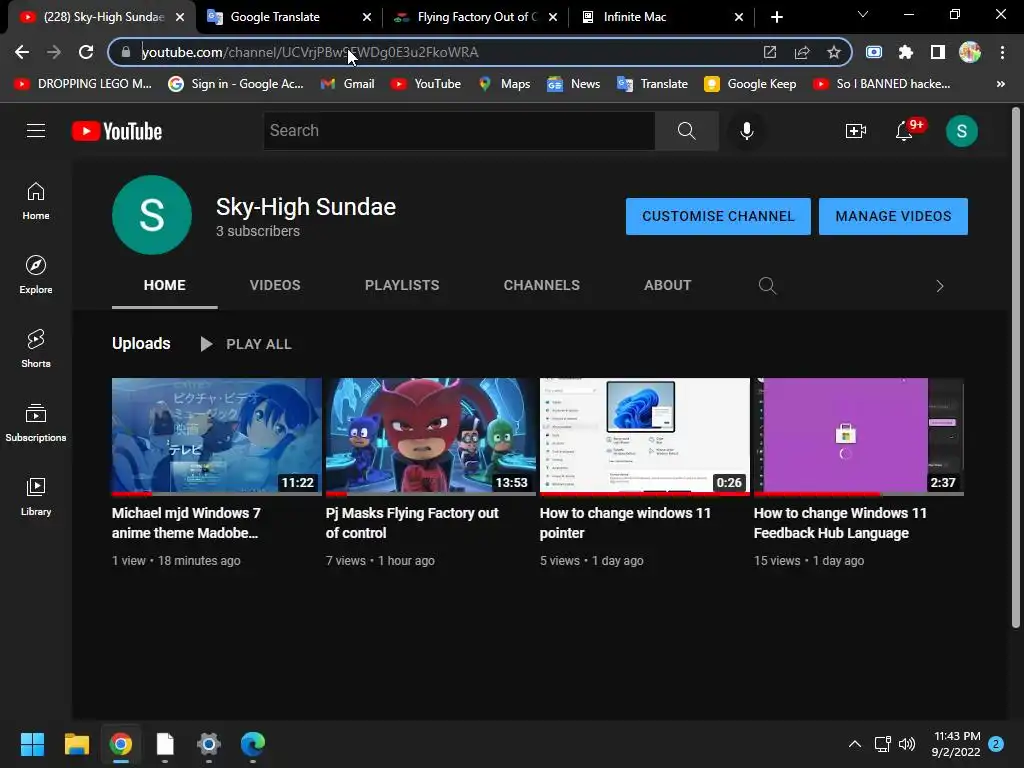Image resolution: width=1024 pixels, height=768 pixels.
Task: Click the browser back arrow
Action: point(22,52)
